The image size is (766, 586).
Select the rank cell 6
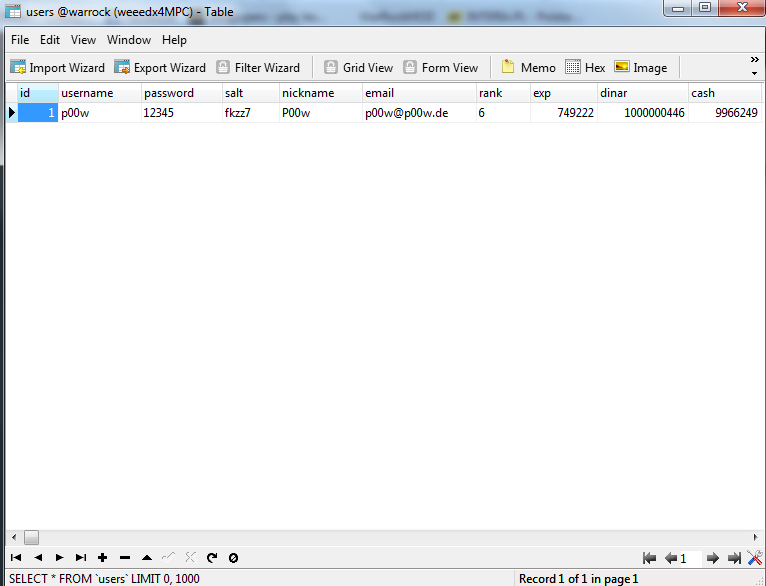503,113
